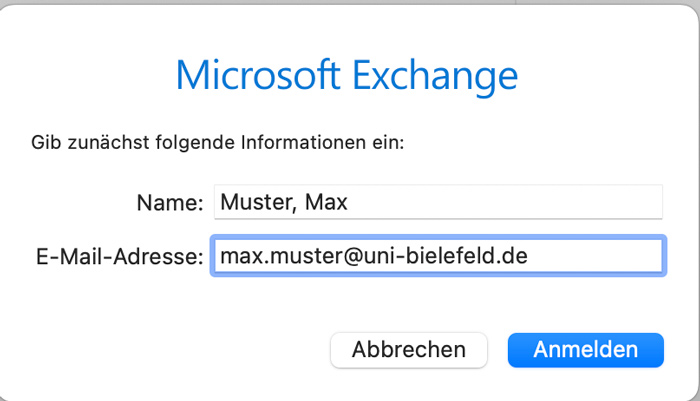Cancel the dialog with the Abbrechen button
The width and height of the screenshot is (700, 401).
(408, 350)
